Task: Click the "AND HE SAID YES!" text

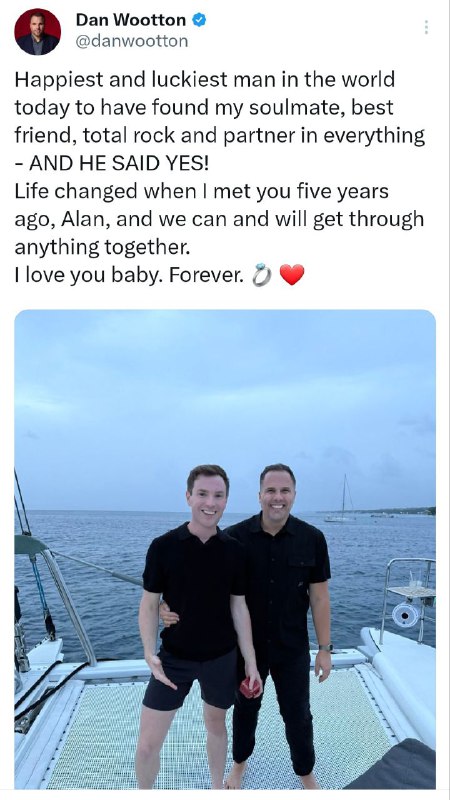Action: pyautogui.click(x=119, y=163)
